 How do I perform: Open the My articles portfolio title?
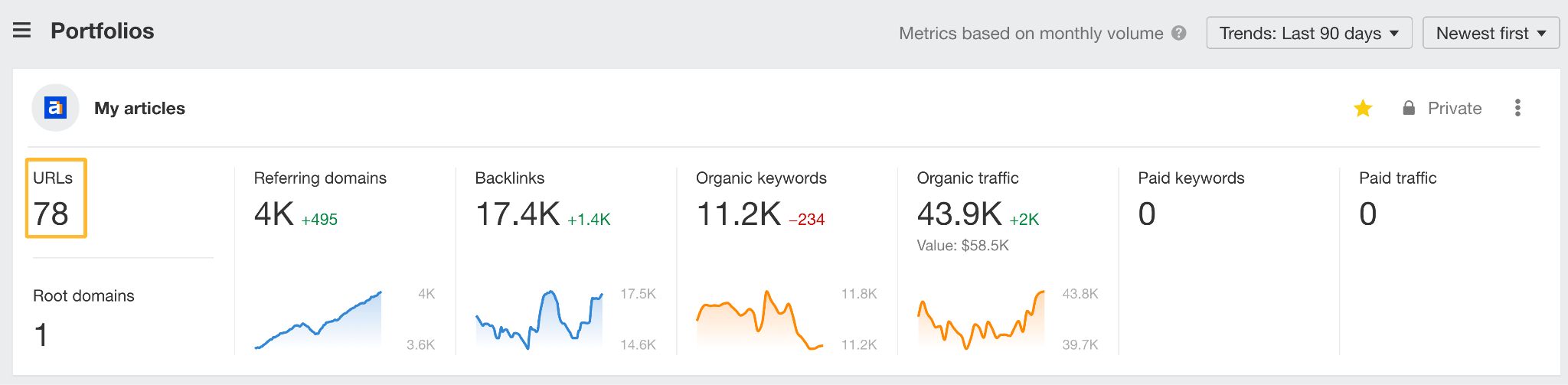139,108
